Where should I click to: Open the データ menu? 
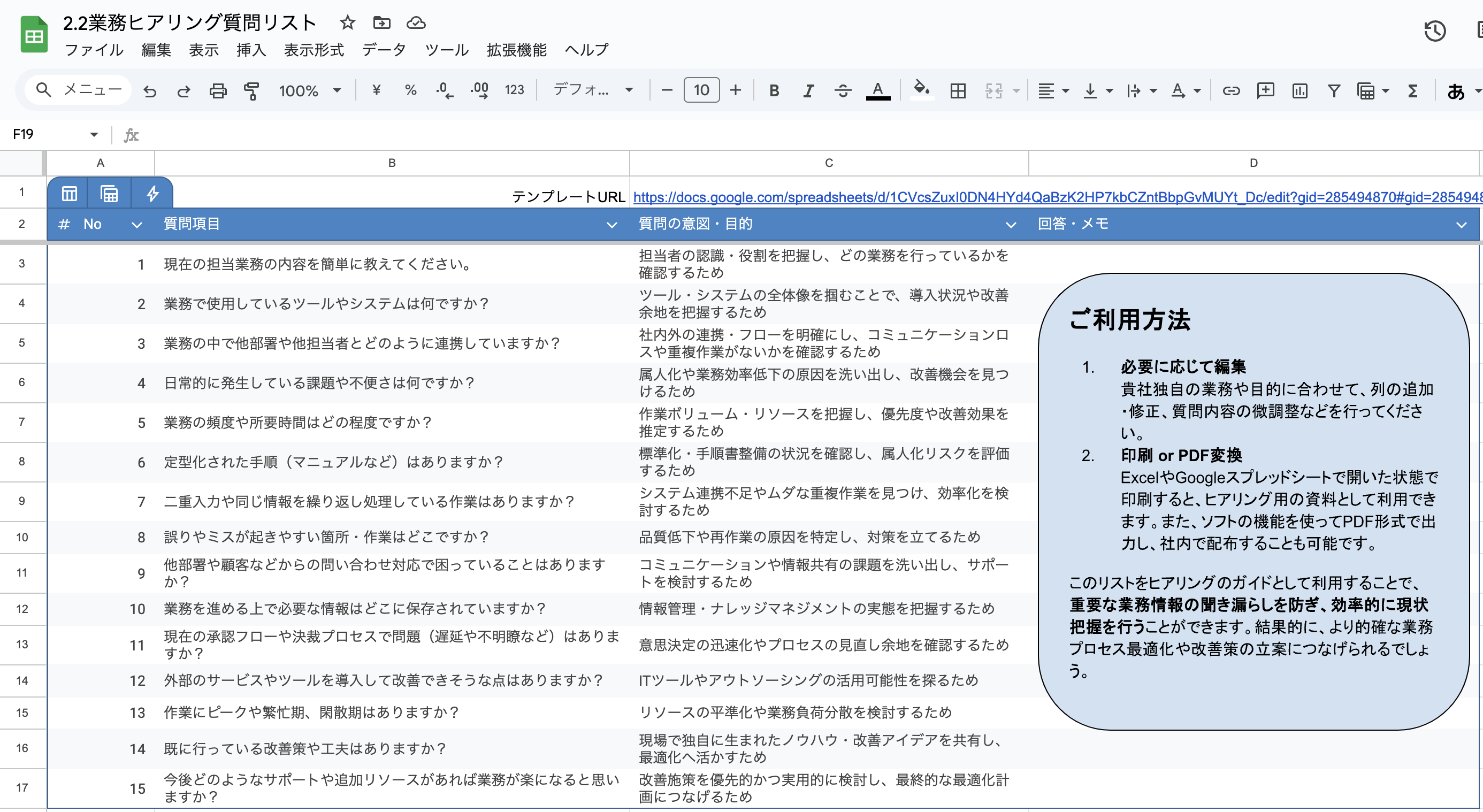coord(384,50)
